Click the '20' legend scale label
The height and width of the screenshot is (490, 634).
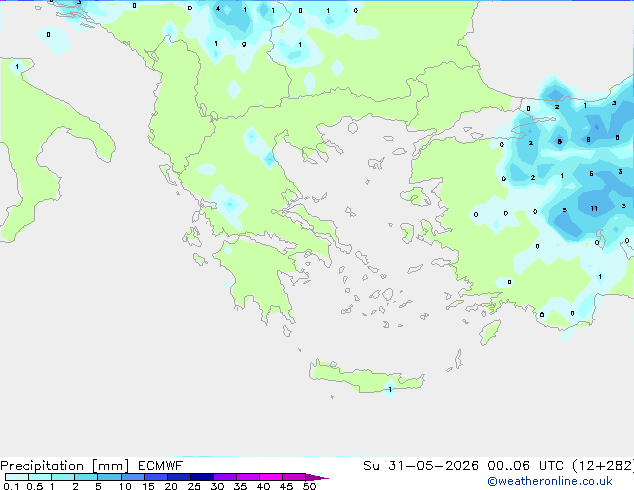(x=171, y=486)
